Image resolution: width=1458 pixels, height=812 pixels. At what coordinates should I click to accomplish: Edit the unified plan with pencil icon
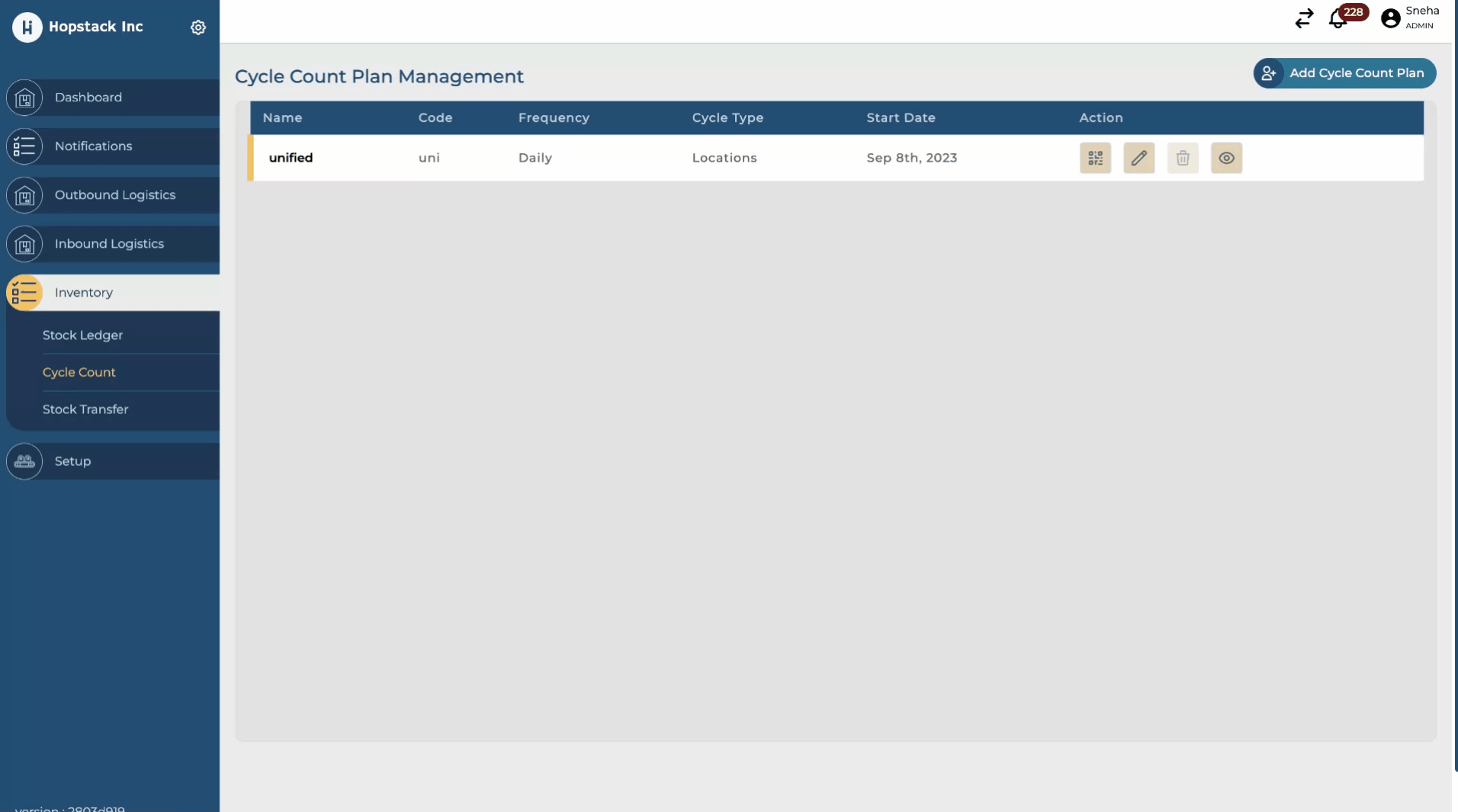pyautogui.click(x=1138, y=158)
